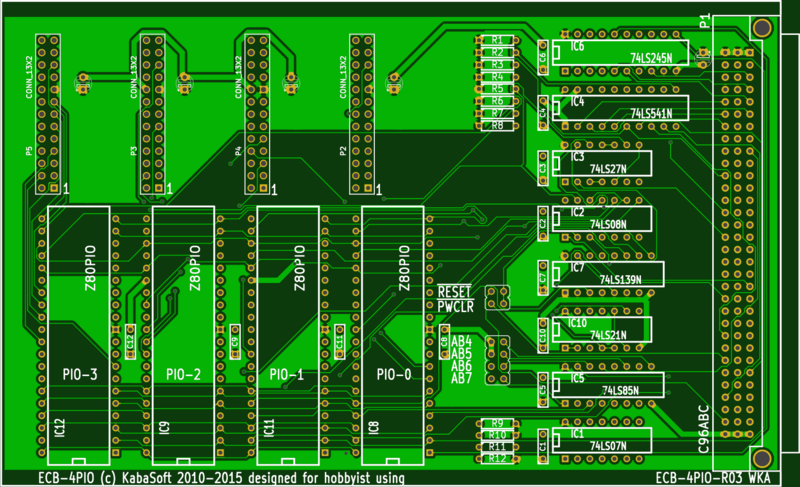Click the Z80PIO chip labeled PIO-3
This screenshot has width=800, height=487.
[77, 330]
